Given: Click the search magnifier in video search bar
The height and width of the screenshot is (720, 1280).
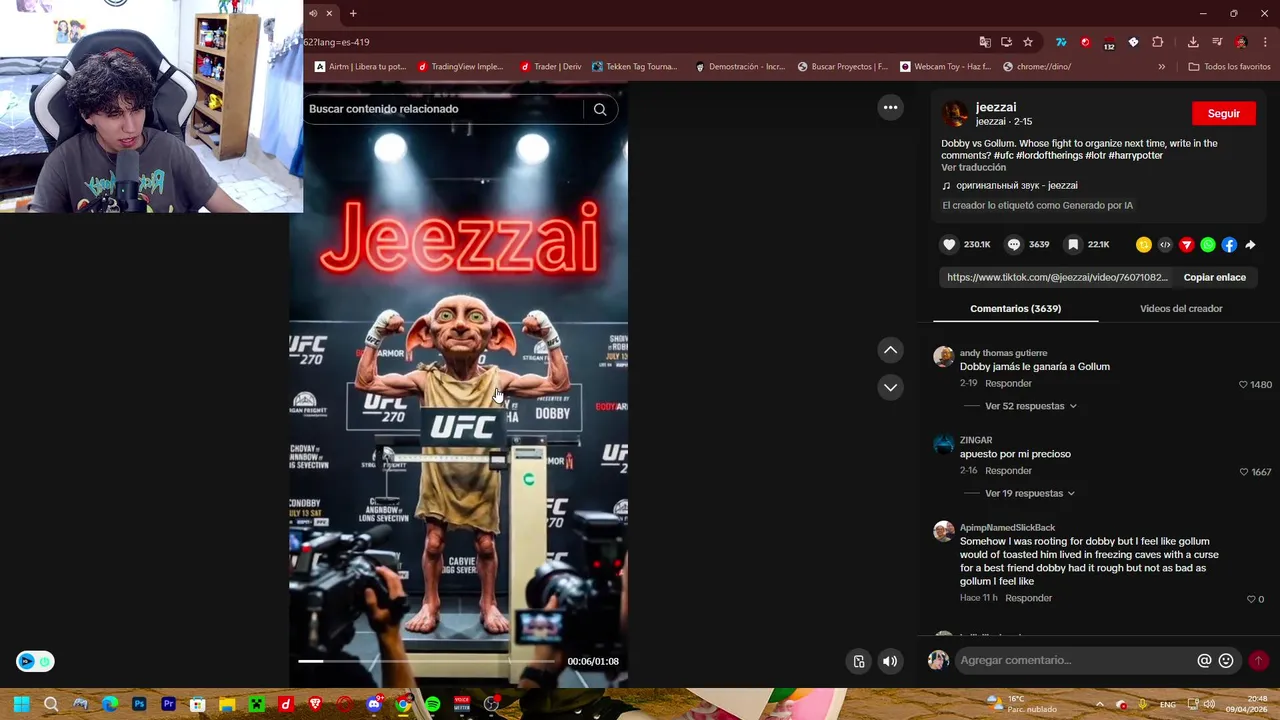Looking at the screenshot, I should [x=600, y=109].
